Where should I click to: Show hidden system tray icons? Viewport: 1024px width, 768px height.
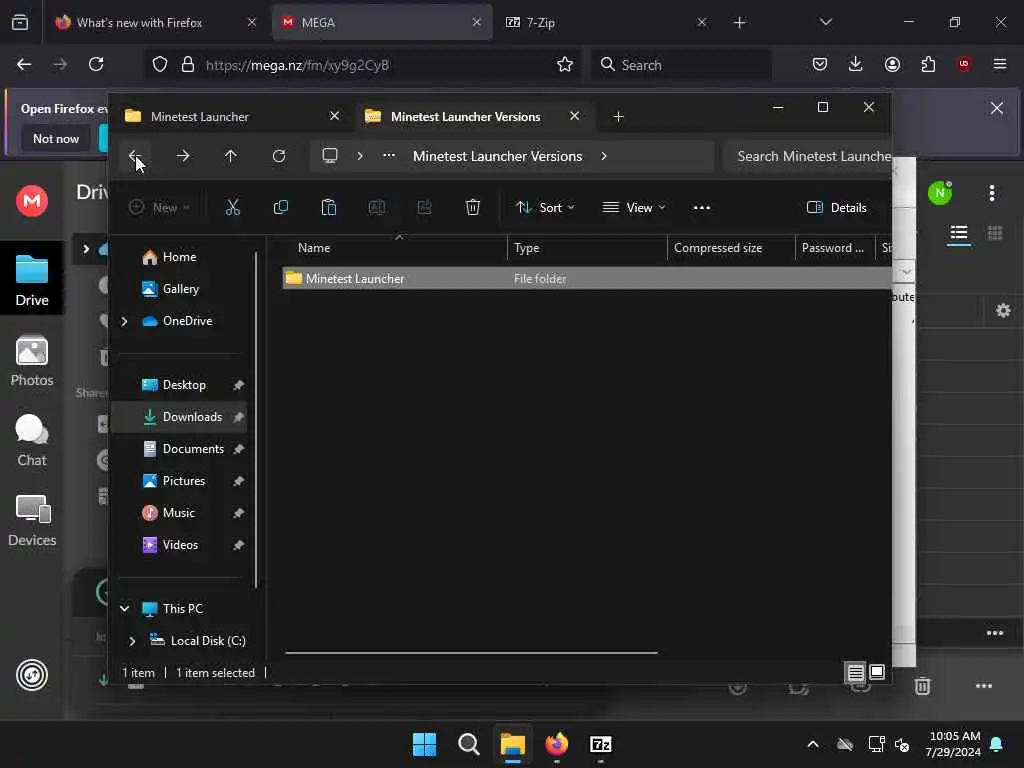[813, 744]
